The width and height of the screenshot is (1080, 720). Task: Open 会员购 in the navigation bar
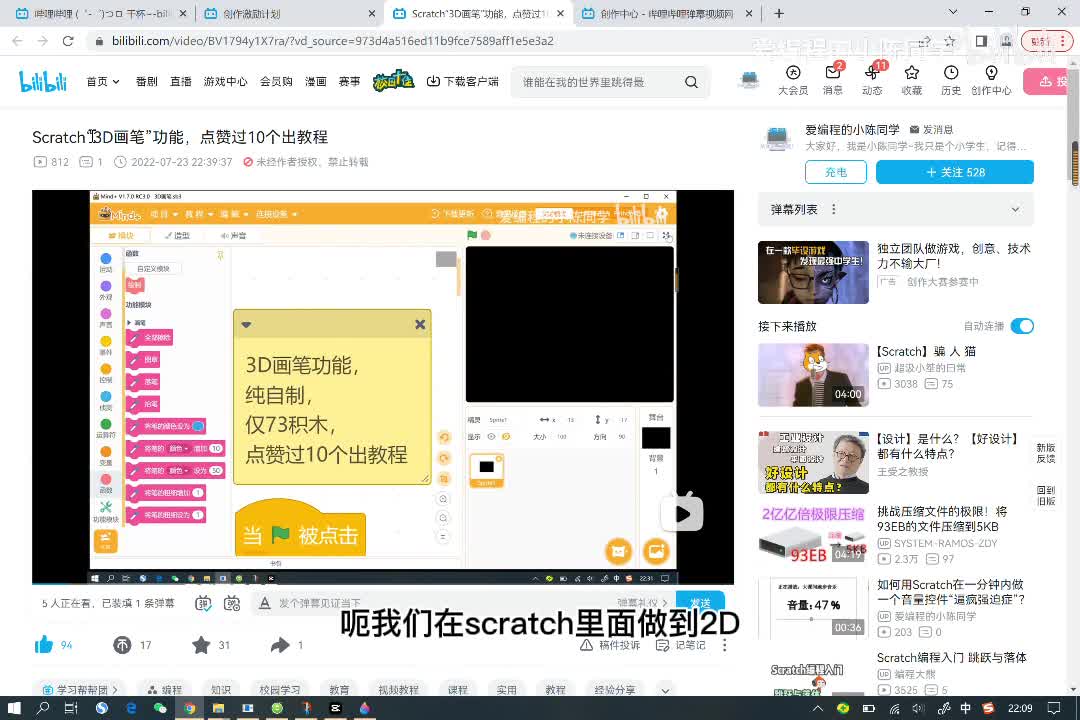tap(276, 81)
